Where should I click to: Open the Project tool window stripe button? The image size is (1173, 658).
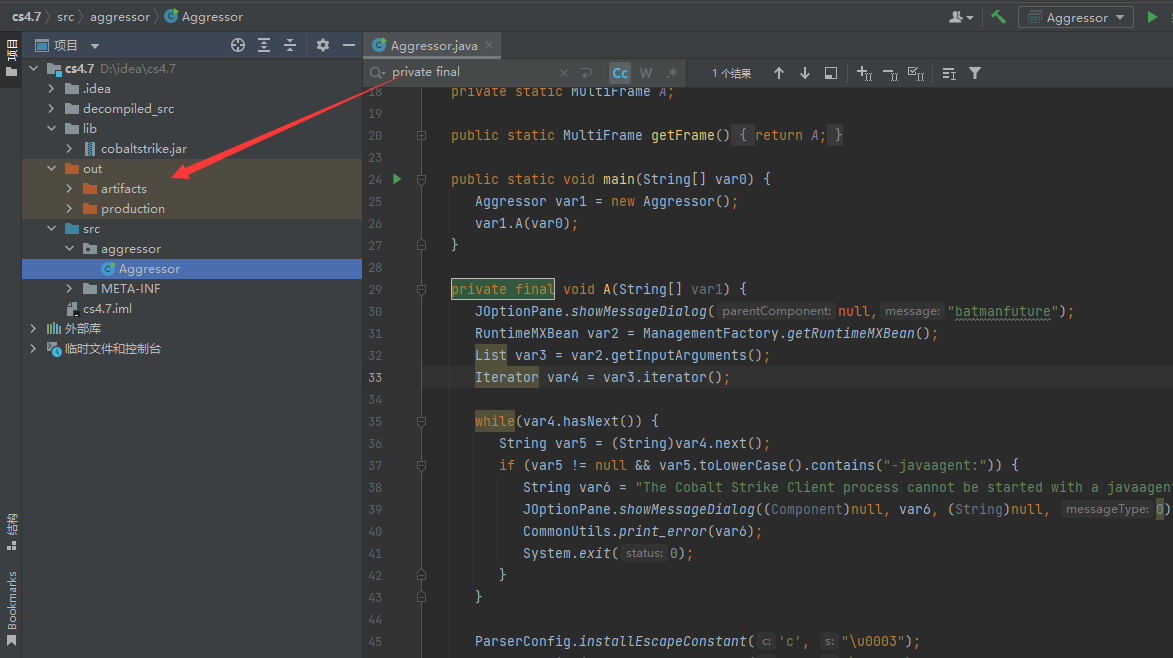pos(11,58)
